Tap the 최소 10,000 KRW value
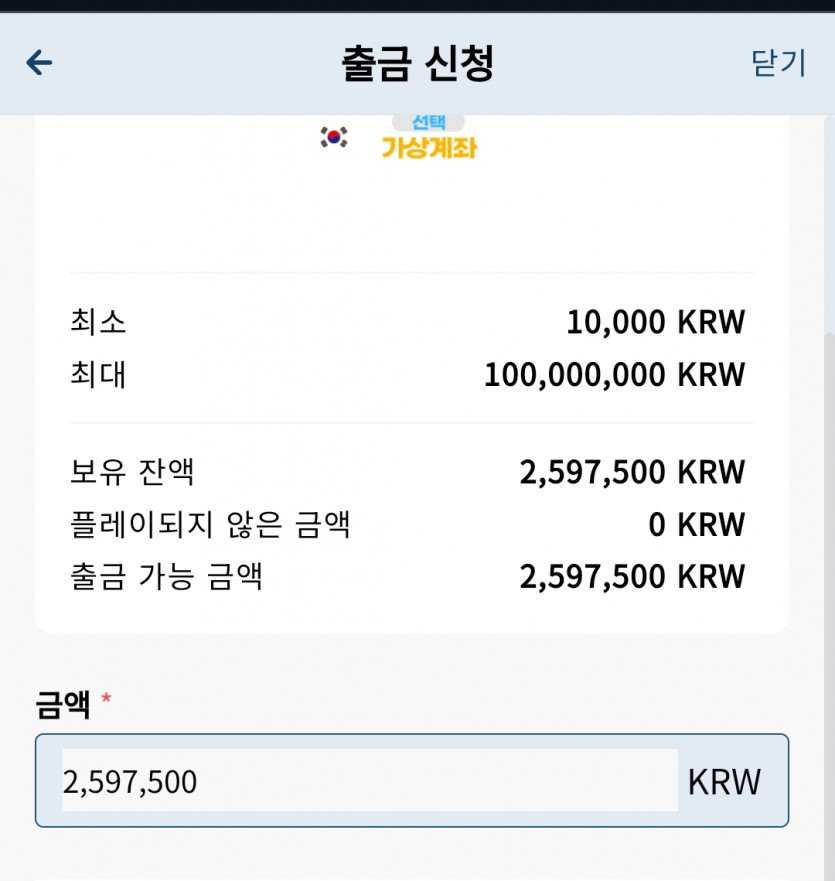This screenshot has width=835, height=881. (x=655, y=322)
